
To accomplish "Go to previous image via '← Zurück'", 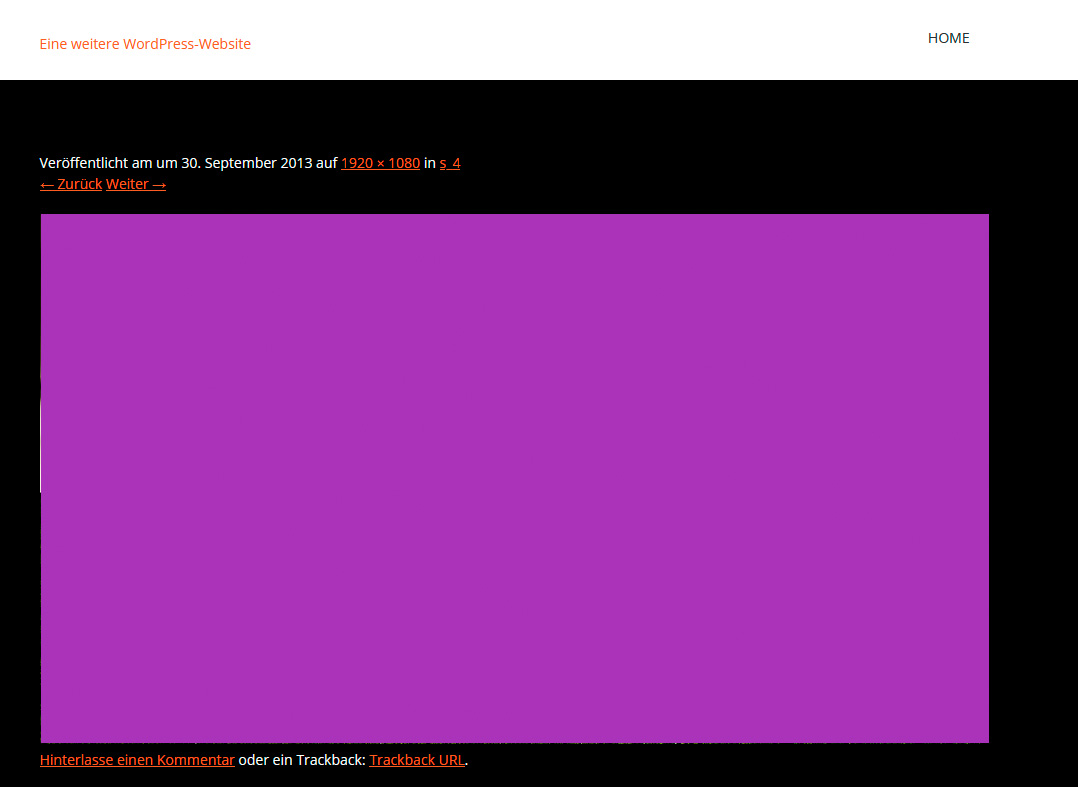I will (71, 184).
